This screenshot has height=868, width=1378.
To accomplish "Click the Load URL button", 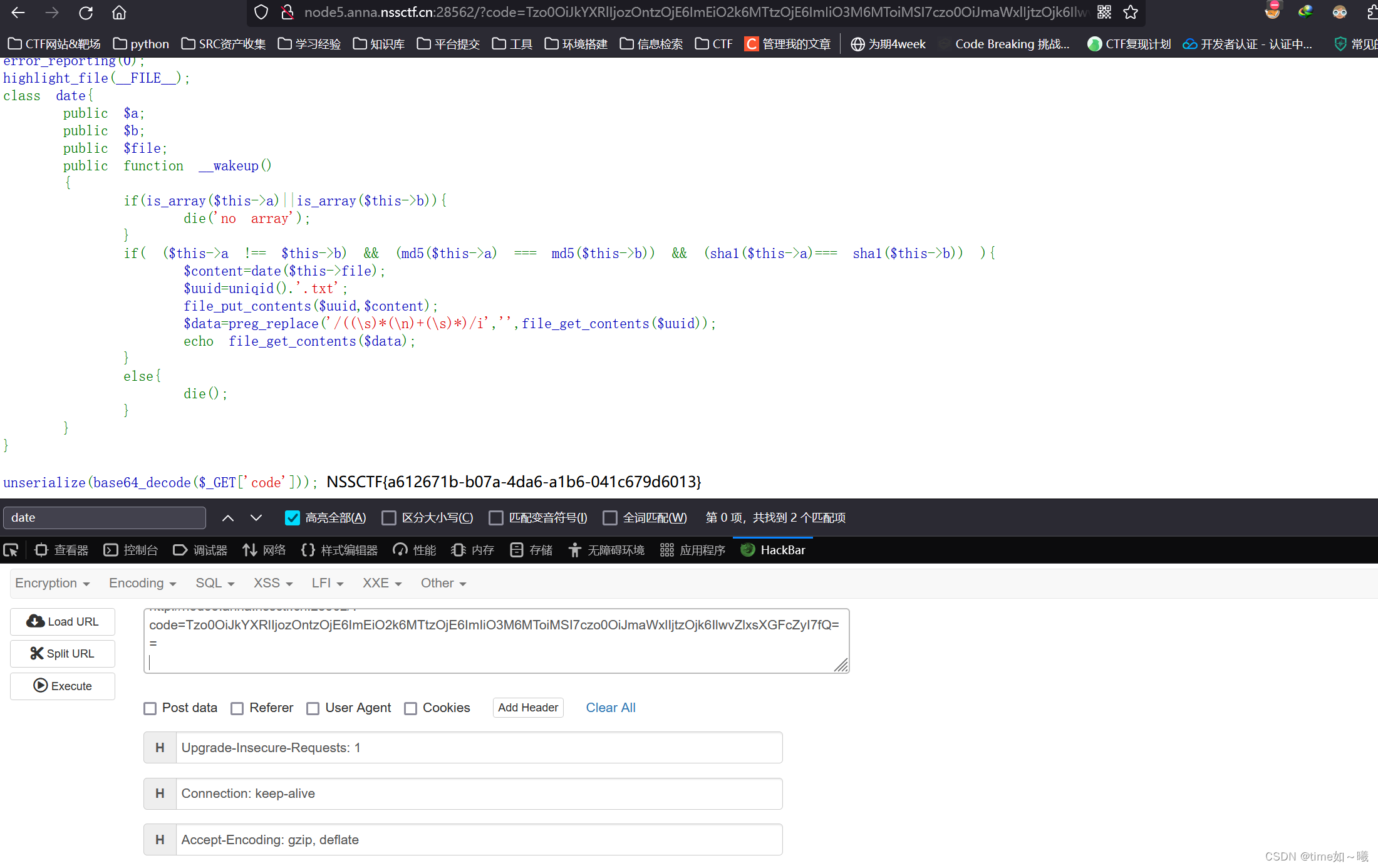I will (x=62, y=621).
